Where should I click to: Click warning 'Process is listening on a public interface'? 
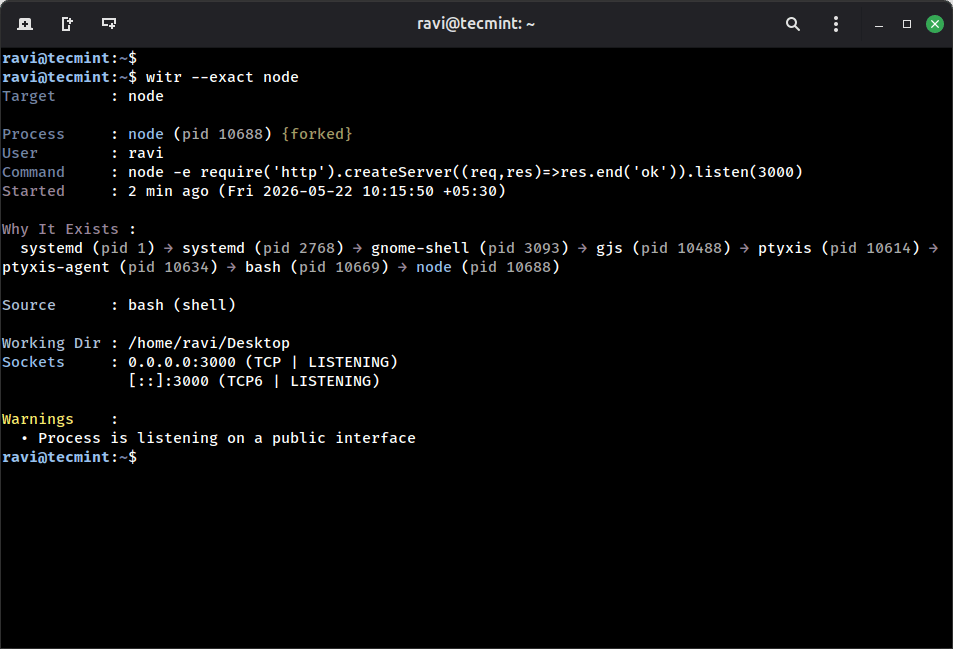[x=227, y=438]
